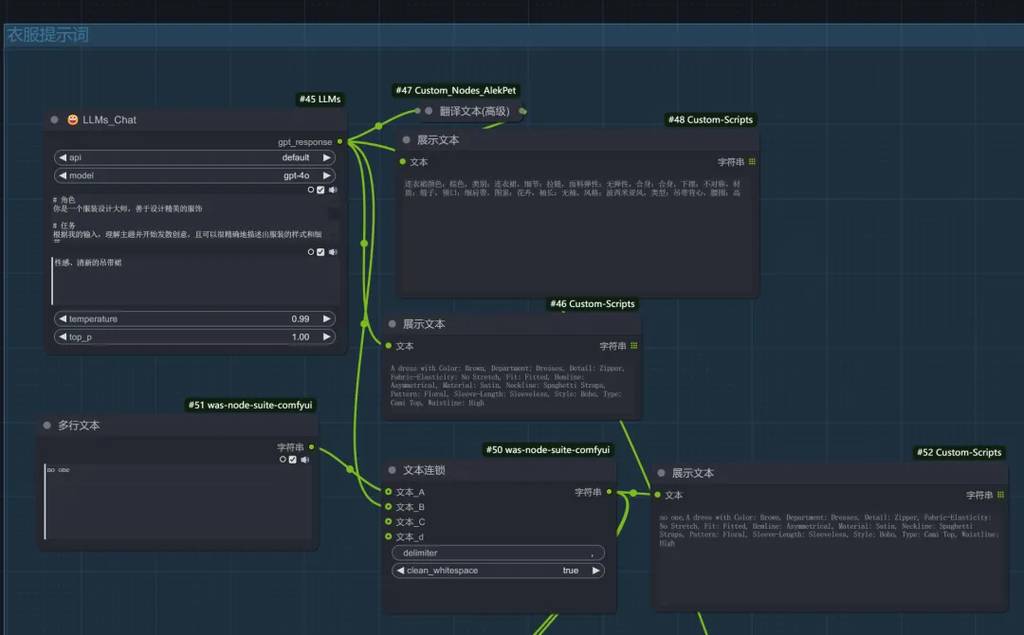Toggle the checkbox above the user prompt box
Image resolution: width=1024 pixels, height=635 pixels.
click(x=321, y=252)
